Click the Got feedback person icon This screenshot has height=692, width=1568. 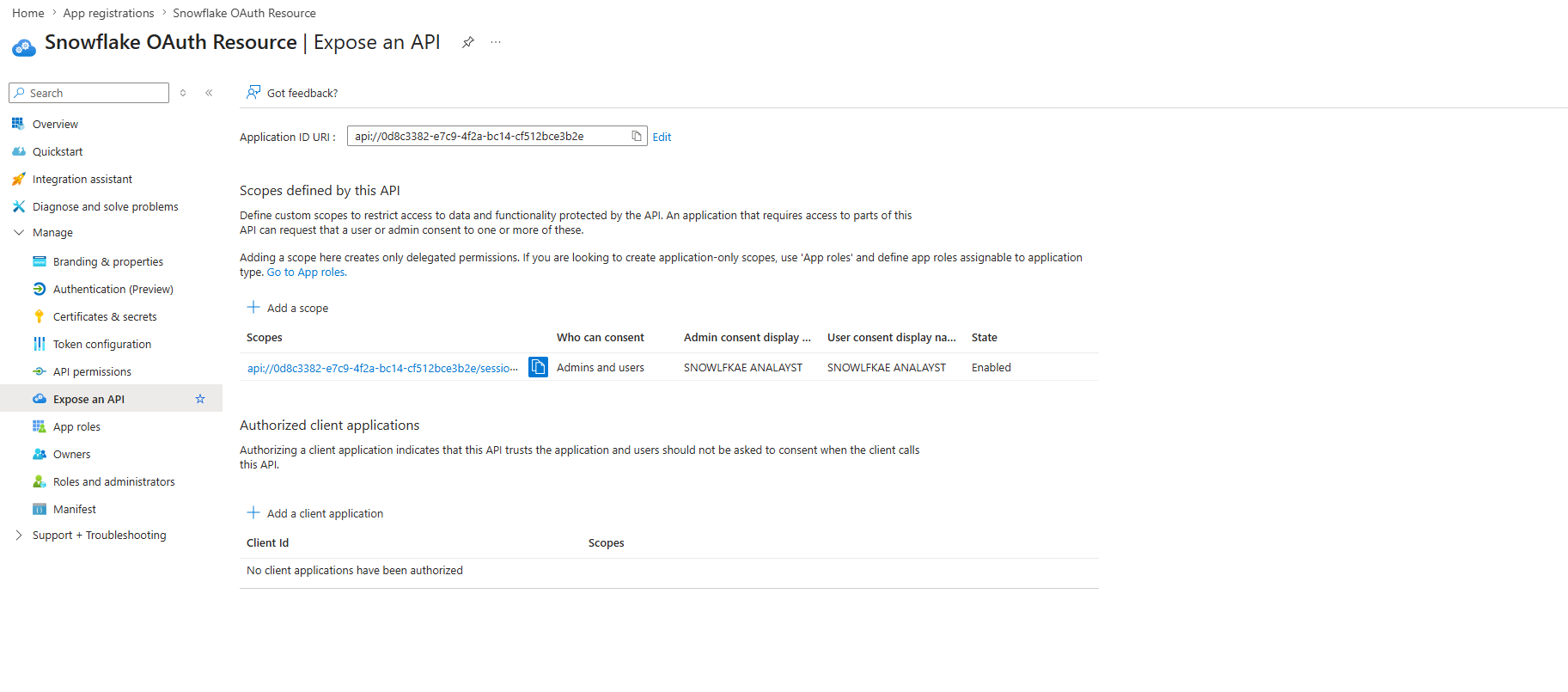pyautogui.click(x=253, y=92)
